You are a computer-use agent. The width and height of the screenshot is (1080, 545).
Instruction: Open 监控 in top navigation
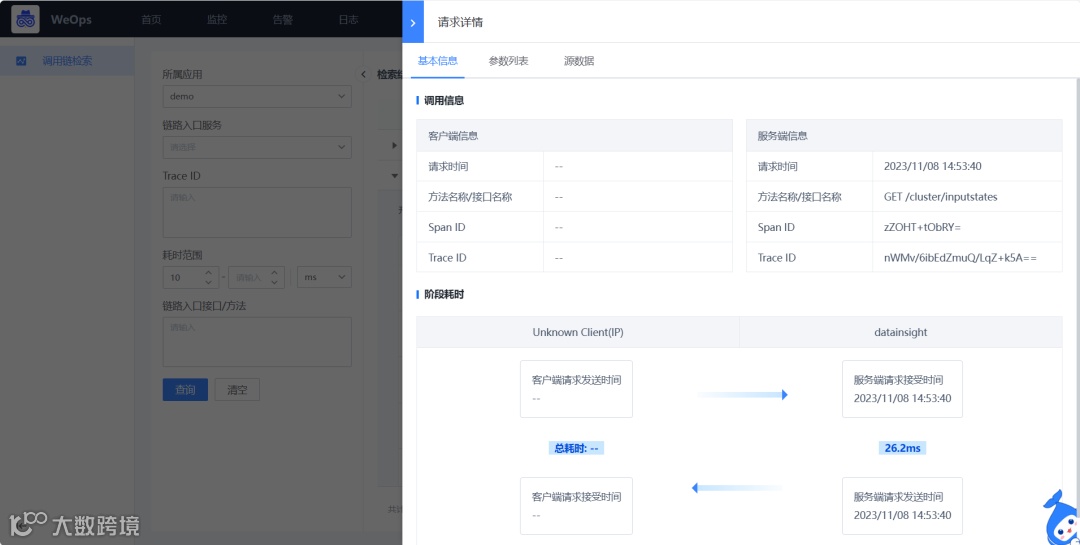click(217, 19)
